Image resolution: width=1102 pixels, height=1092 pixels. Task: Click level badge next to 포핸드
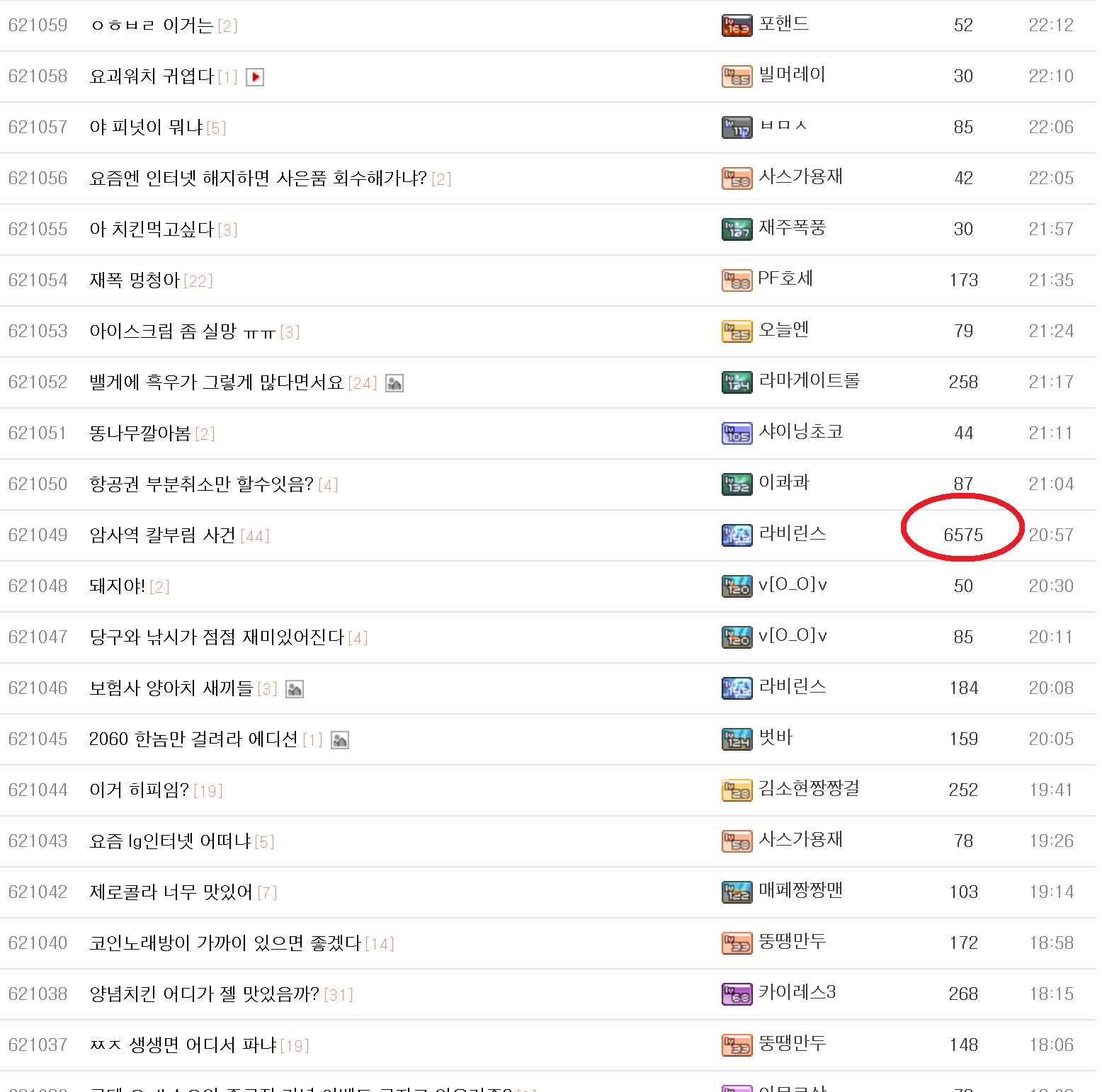[737, 25]
